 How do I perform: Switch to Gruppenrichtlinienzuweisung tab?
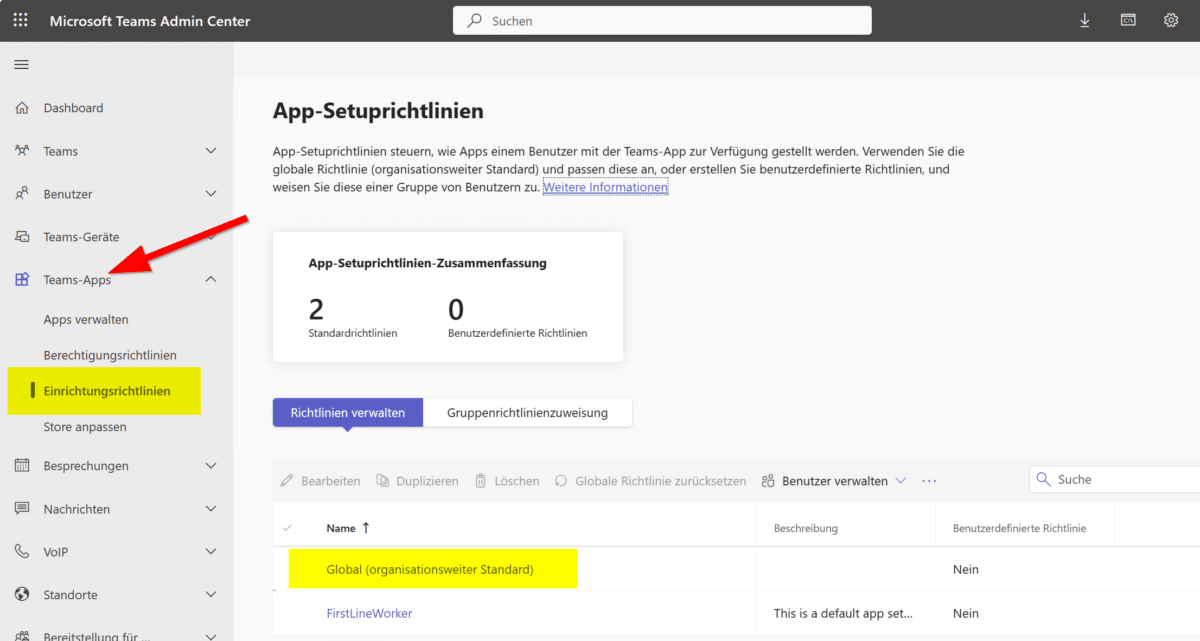click(x=527, y=413)
